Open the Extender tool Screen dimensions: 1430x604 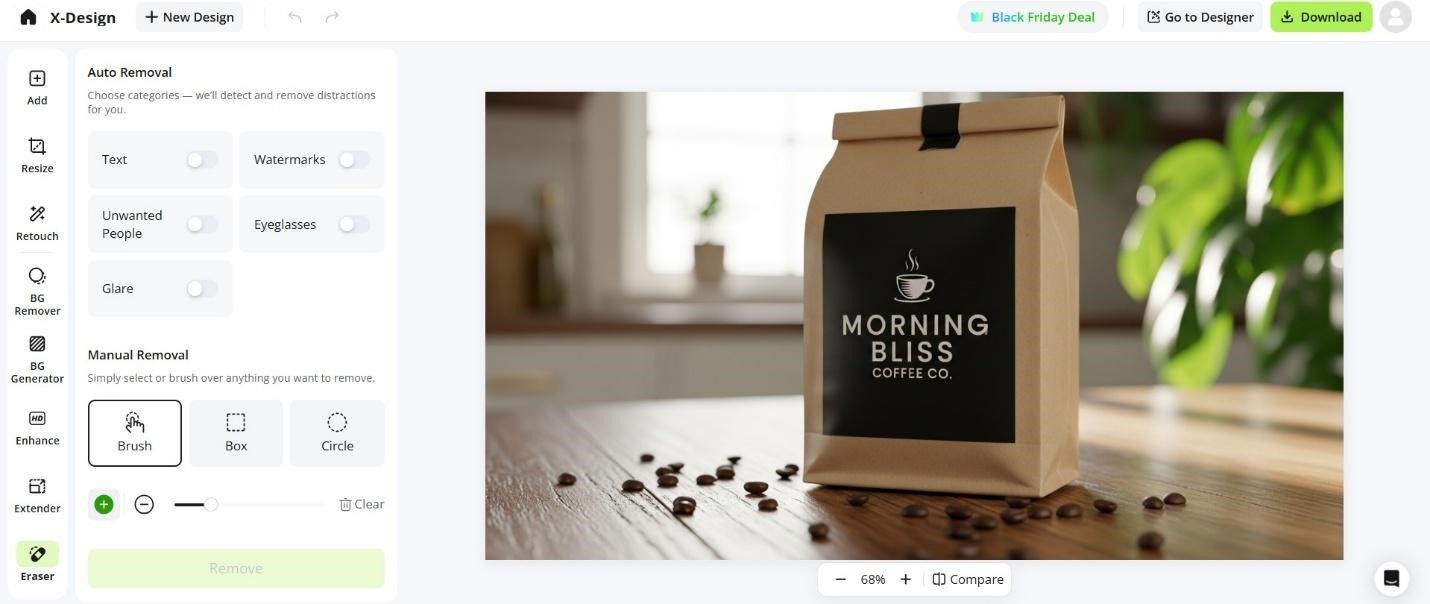(x=37, y=495)
